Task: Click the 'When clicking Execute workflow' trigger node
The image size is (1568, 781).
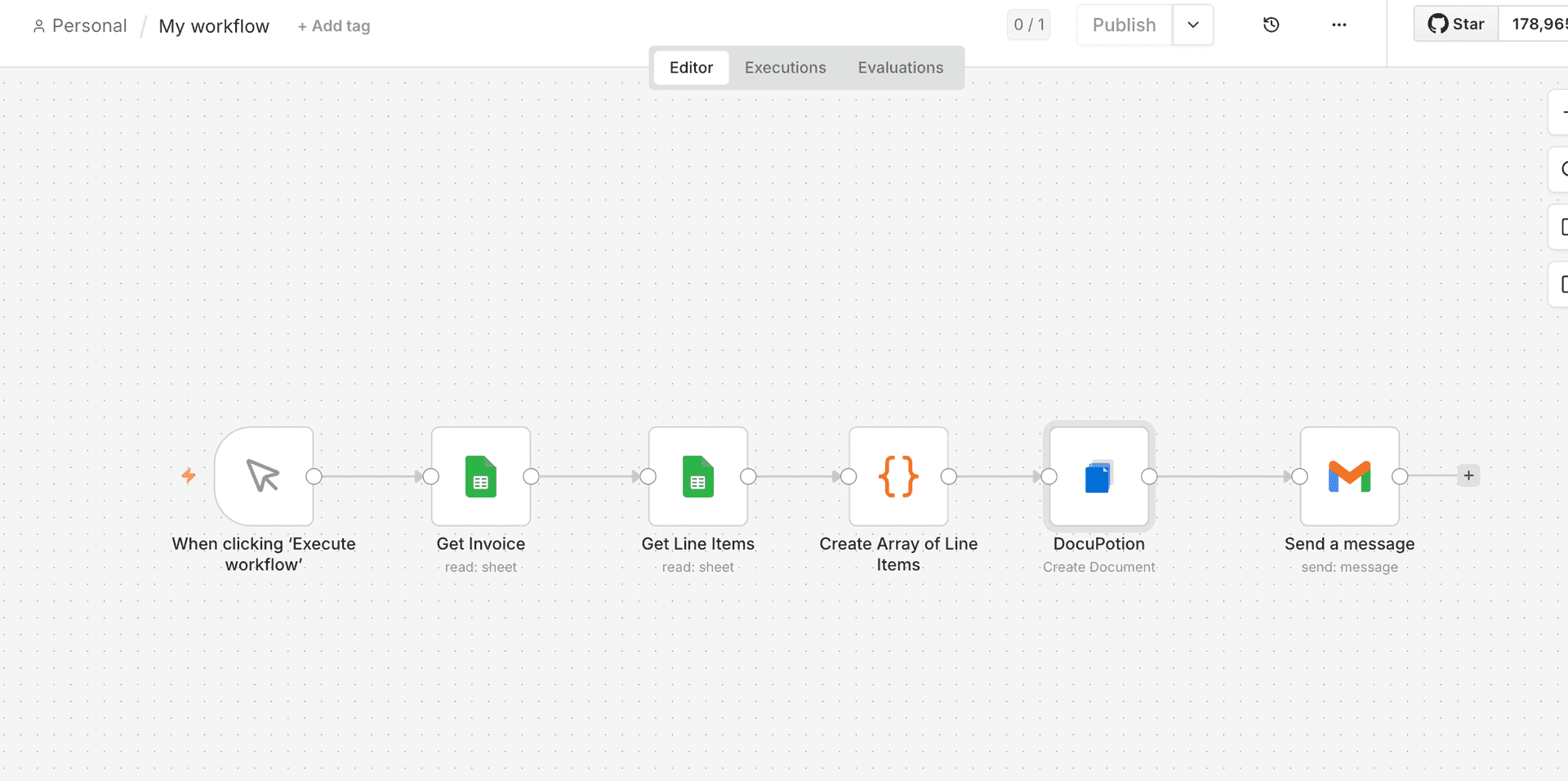Action: 263,476
